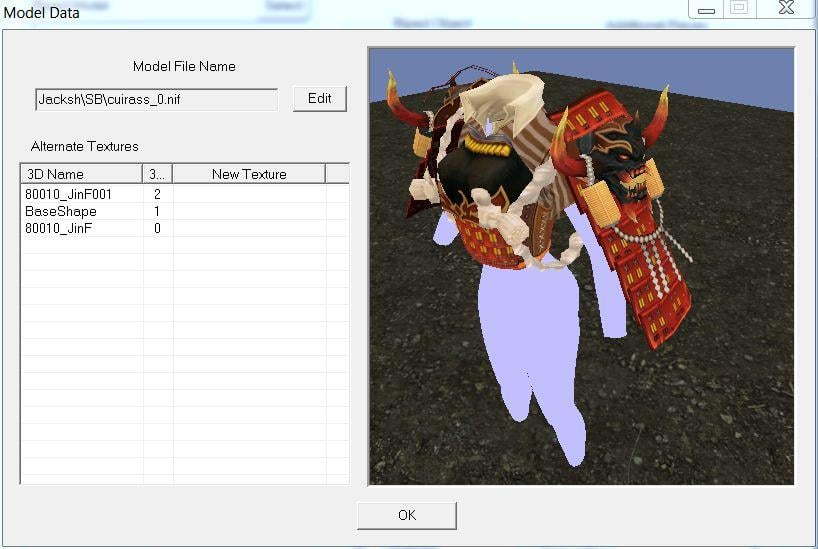The width and height of the screenshot is (818, 549).
Task: Select the BaseShape row
Action: pos(185,211)
